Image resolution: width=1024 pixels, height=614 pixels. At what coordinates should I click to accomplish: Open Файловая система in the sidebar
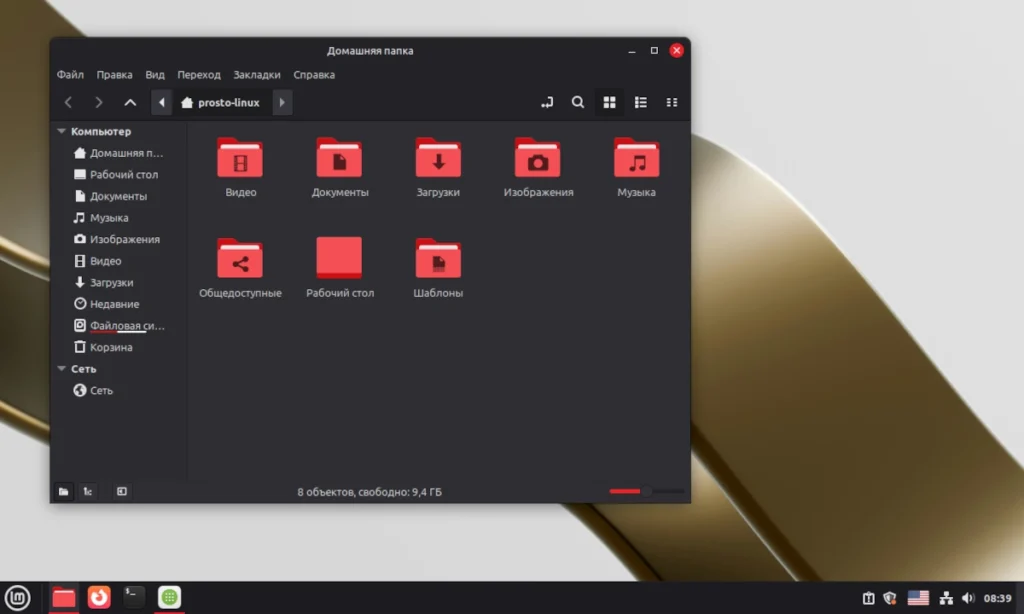coord(118,325)
